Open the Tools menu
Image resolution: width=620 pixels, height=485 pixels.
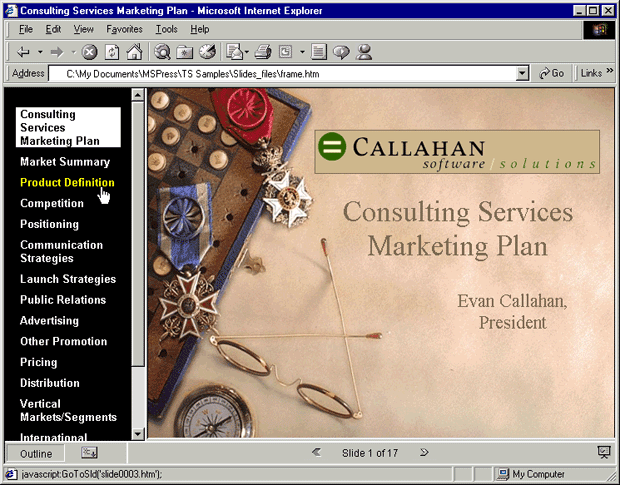point(166,29)
